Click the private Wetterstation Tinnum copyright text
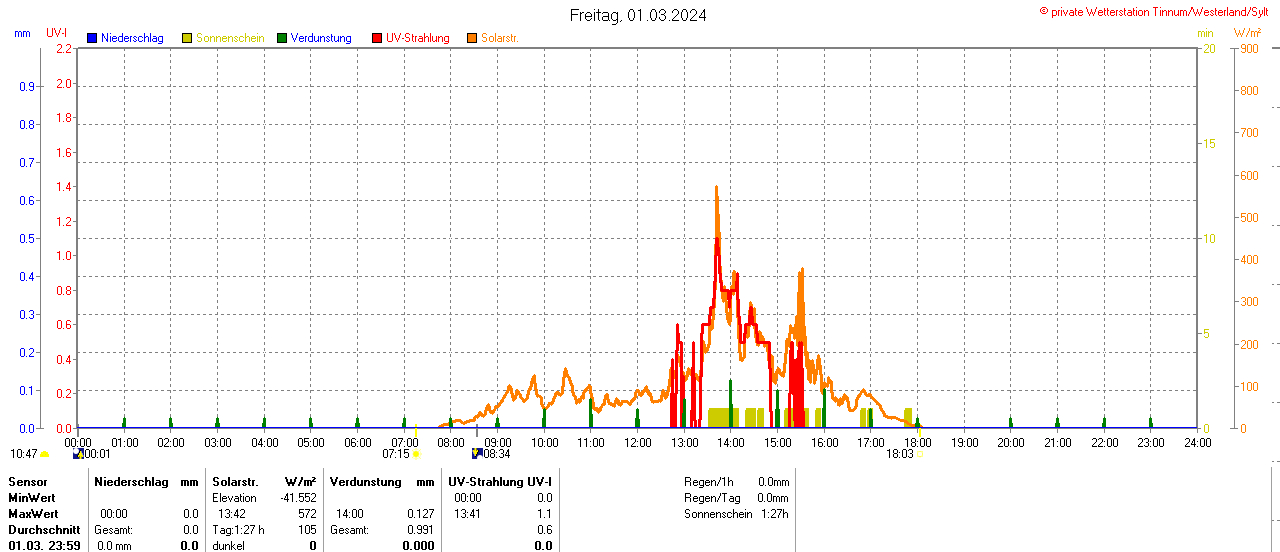This screenshot has height=552, width=1280. (1159, 12)
